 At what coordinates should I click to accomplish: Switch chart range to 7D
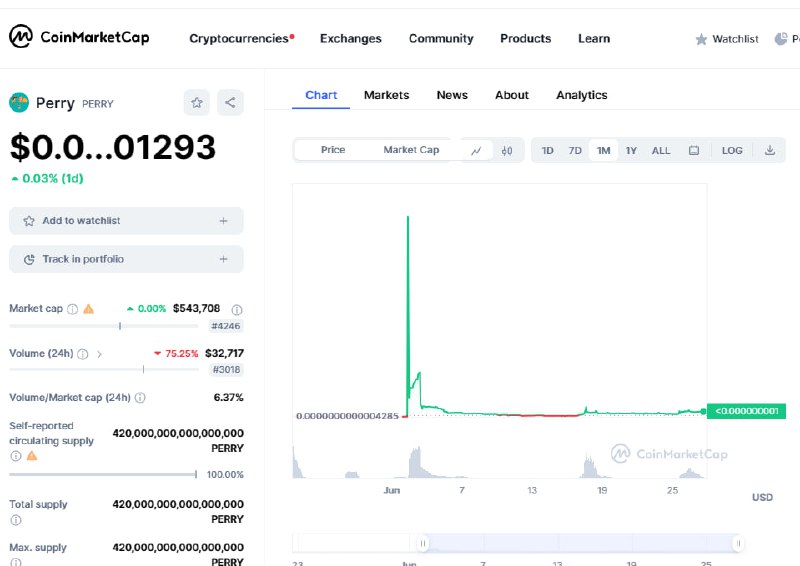[575, 151]
